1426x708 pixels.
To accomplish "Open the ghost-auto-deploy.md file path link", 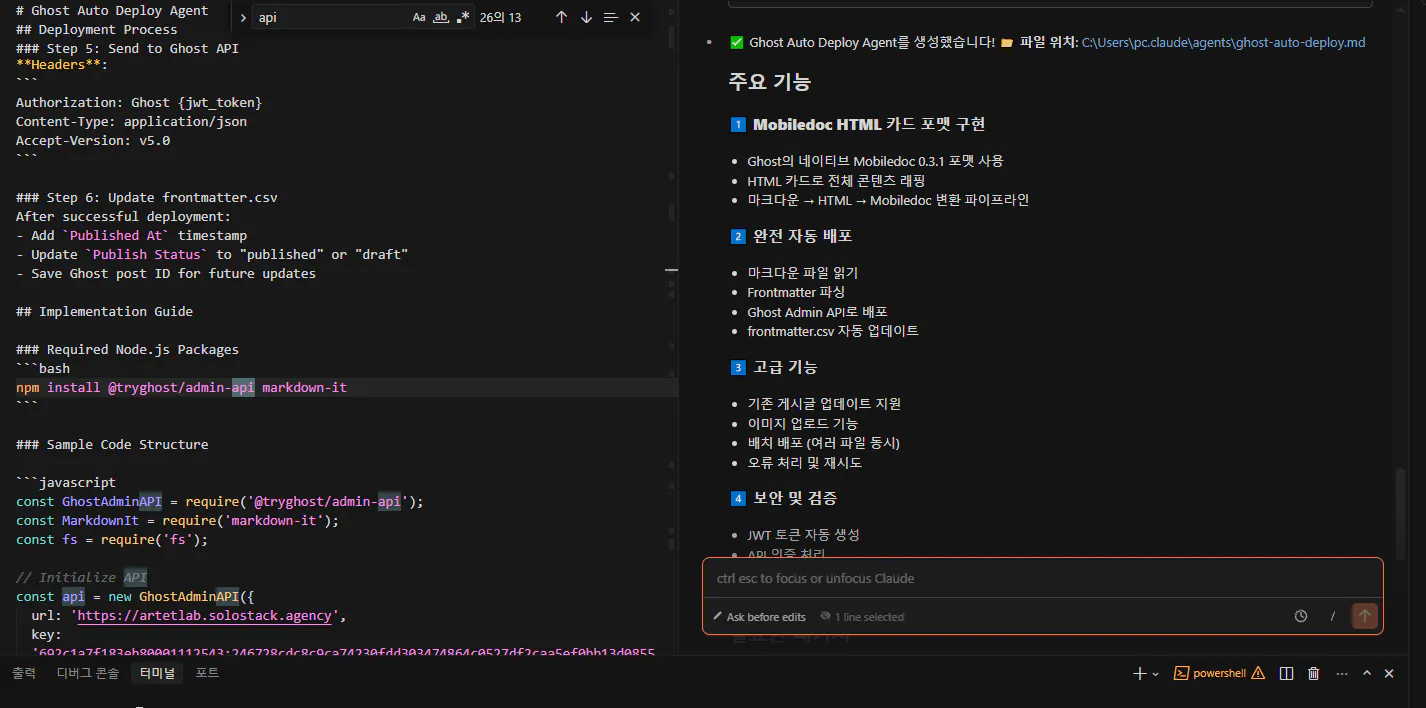I will pos(1223,42).
